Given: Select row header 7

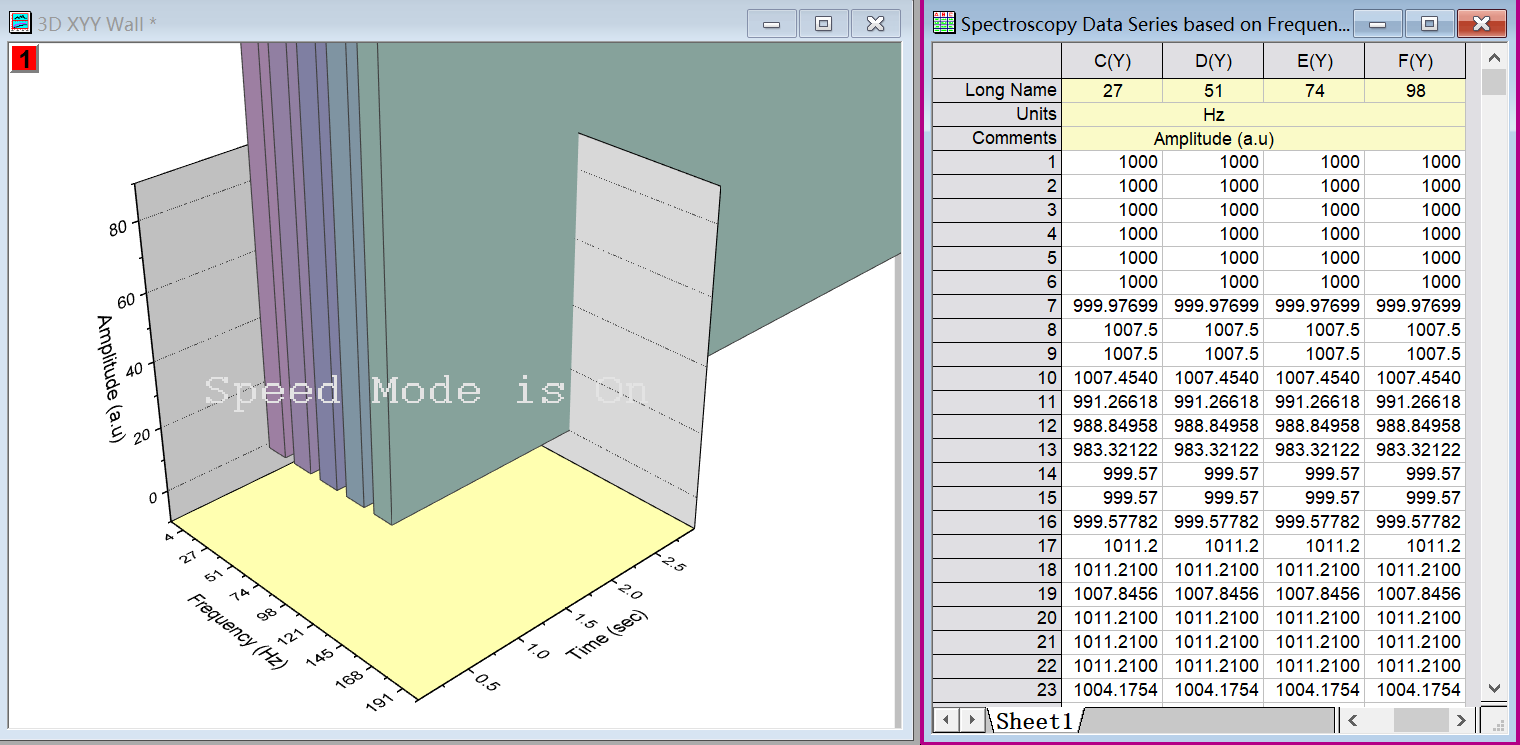Looking at the screenshot, I should pyautogui.click(x=997, y=306).
